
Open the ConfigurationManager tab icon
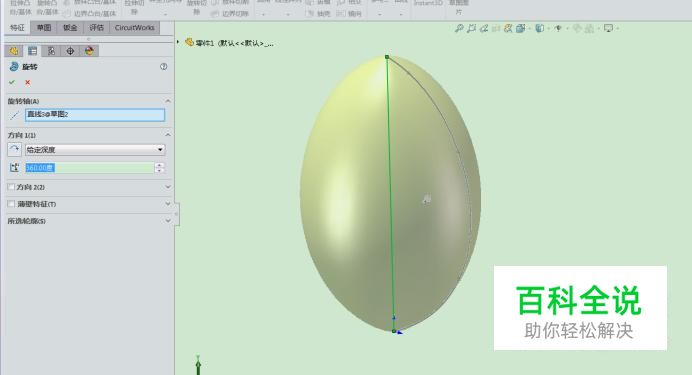(x=51, y=51)
